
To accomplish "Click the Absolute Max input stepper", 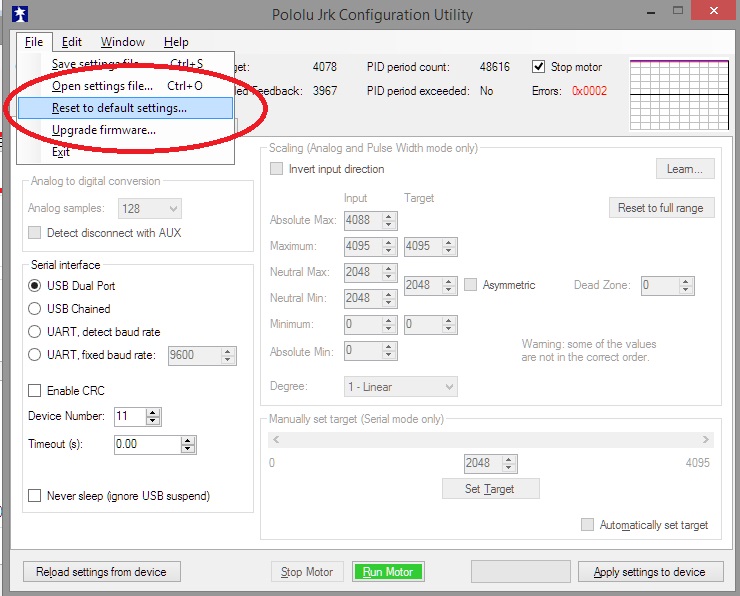I will click(388, 220).
